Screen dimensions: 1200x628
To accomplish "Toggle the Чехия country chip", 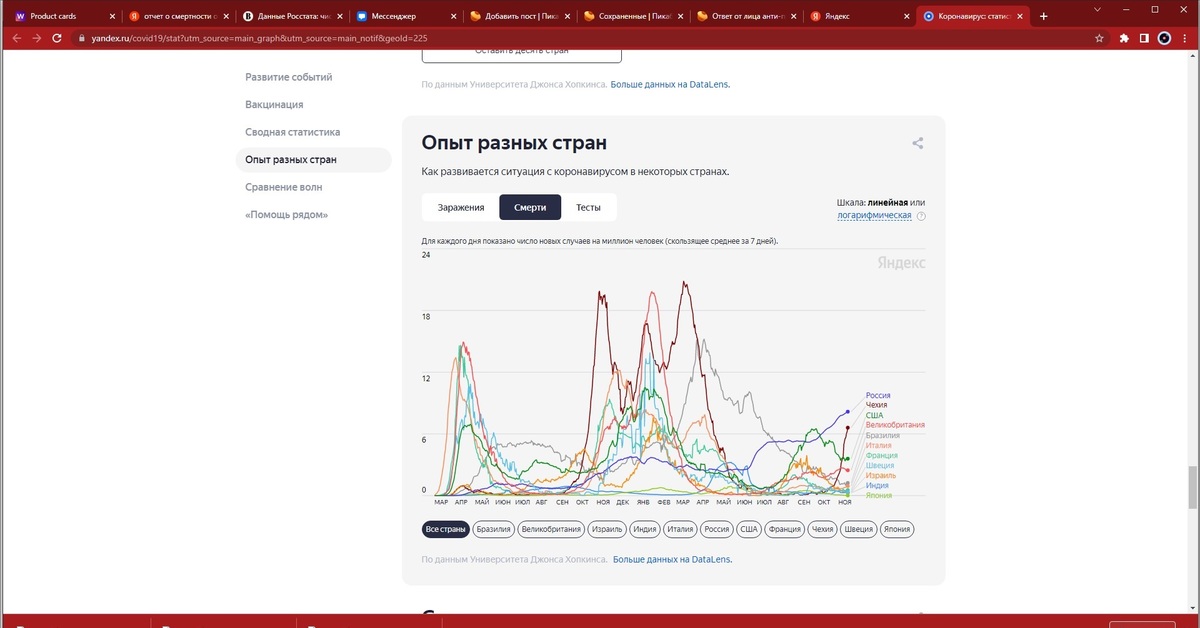I will (x=823, y=529).
